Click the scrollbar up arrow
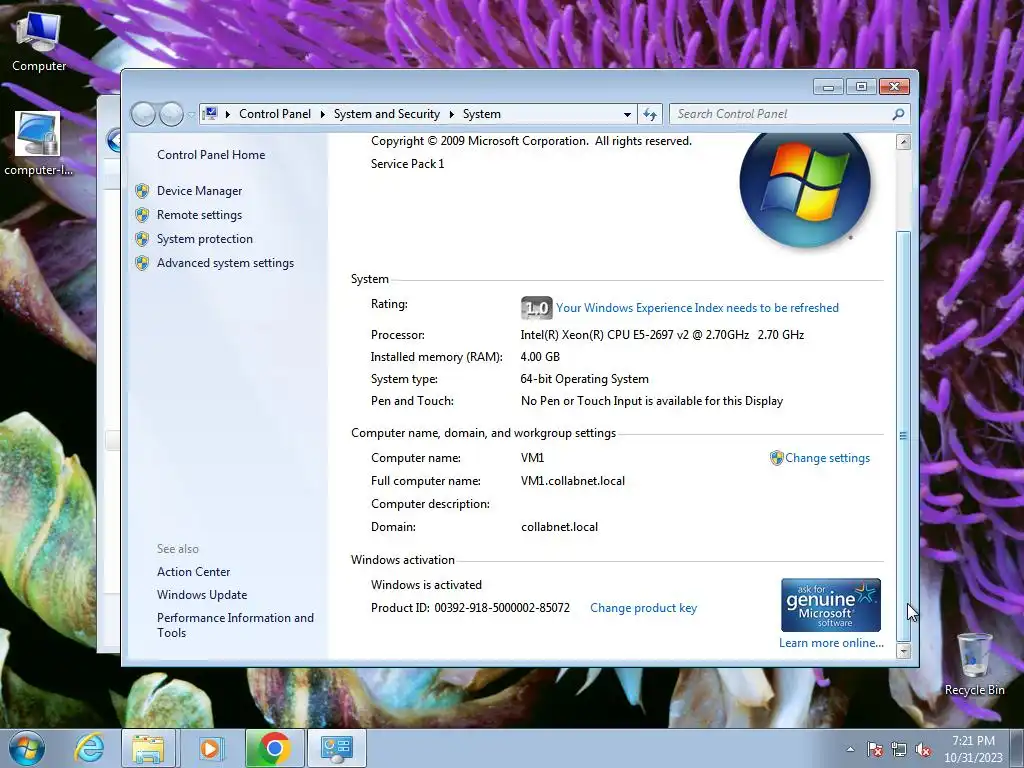The width and height of the screenshot is (1024, 768). 904,142
